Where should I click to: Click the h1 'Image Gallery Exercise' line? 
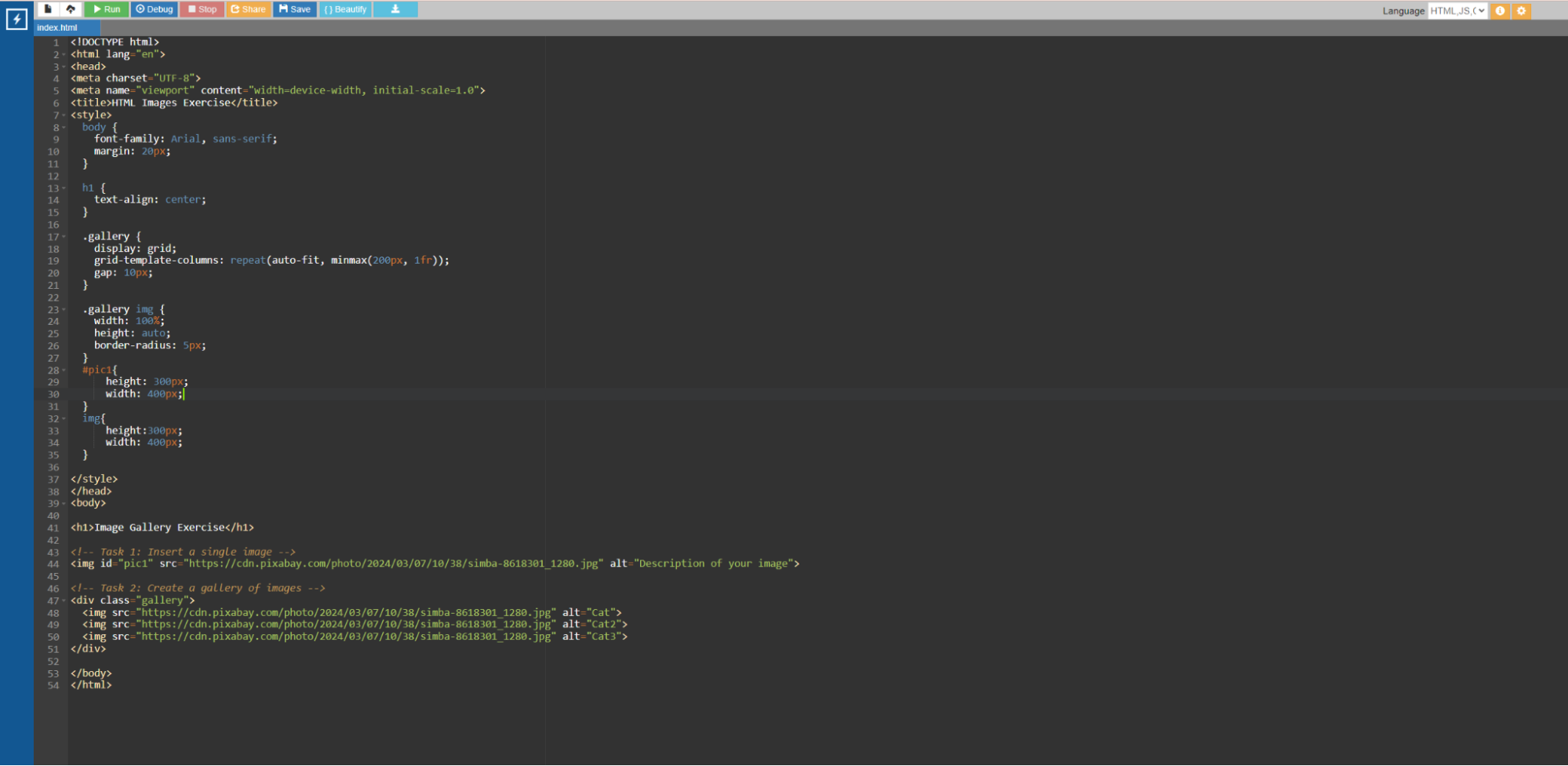point(162,528)
